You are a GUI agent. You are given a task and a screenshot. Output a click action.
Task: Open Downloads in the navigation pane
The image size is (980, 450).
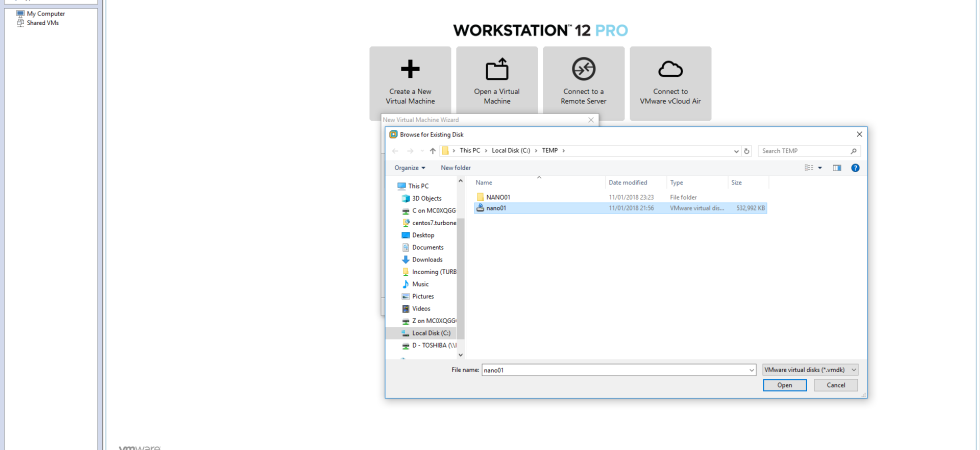pos(422,259)
